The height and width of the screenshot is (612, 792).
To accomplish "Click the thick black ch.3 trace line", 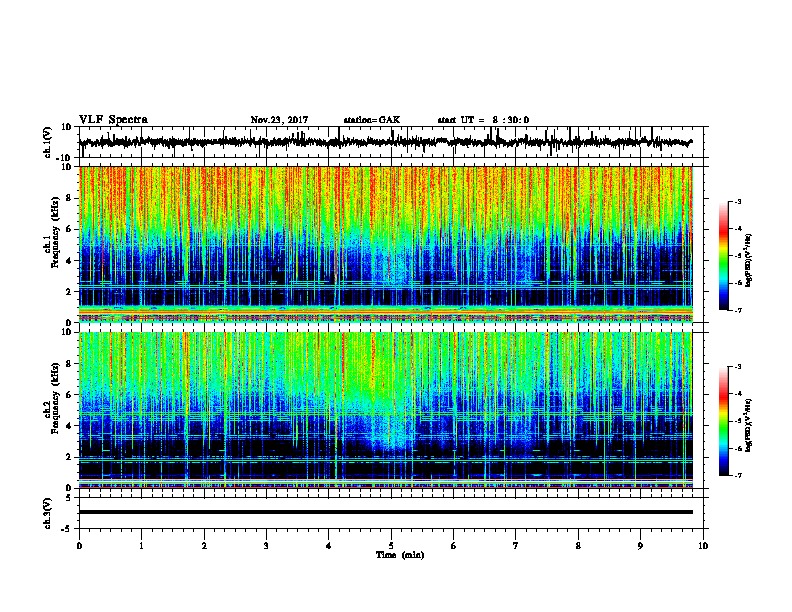I will [386, 512].
